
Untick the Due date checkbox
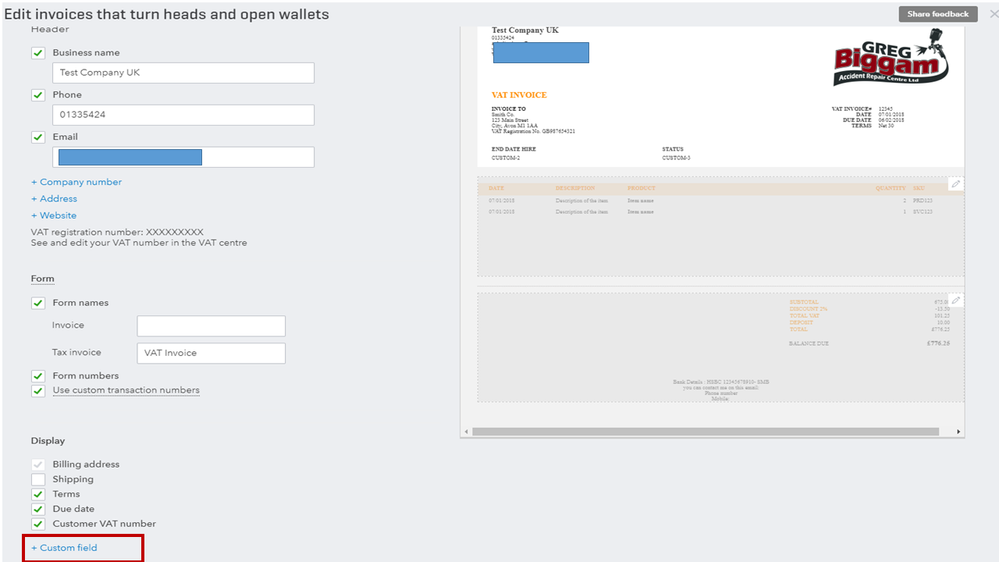click(38, 509)
